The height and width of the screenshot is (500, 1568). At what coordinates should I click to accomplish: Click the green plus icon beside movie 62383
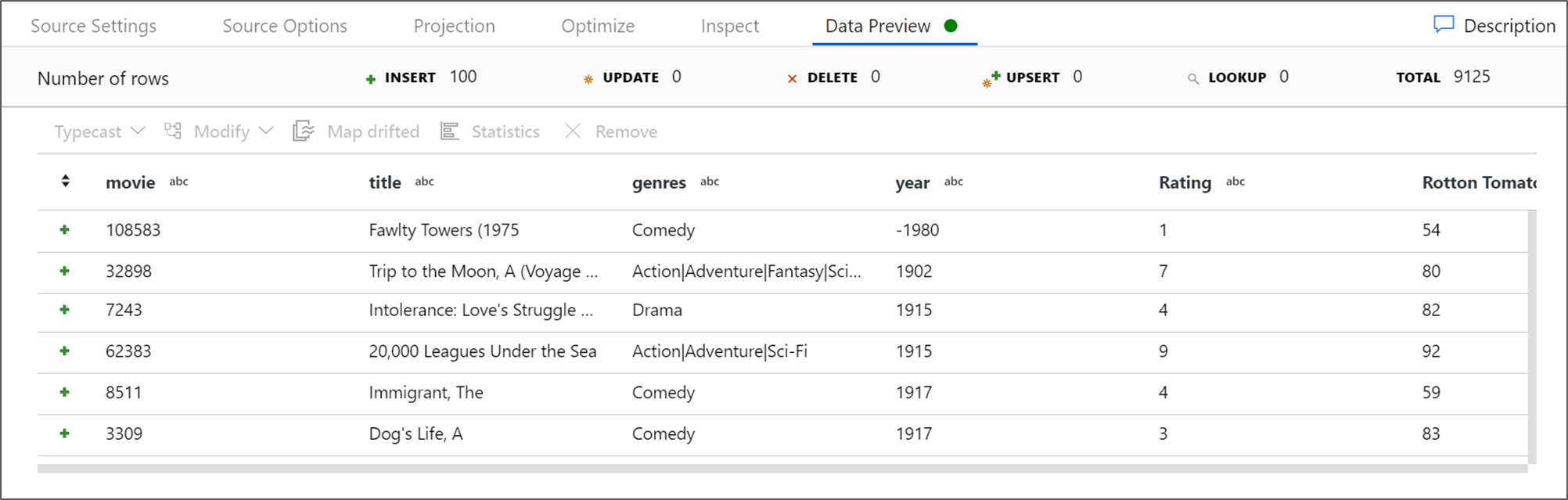65,351
